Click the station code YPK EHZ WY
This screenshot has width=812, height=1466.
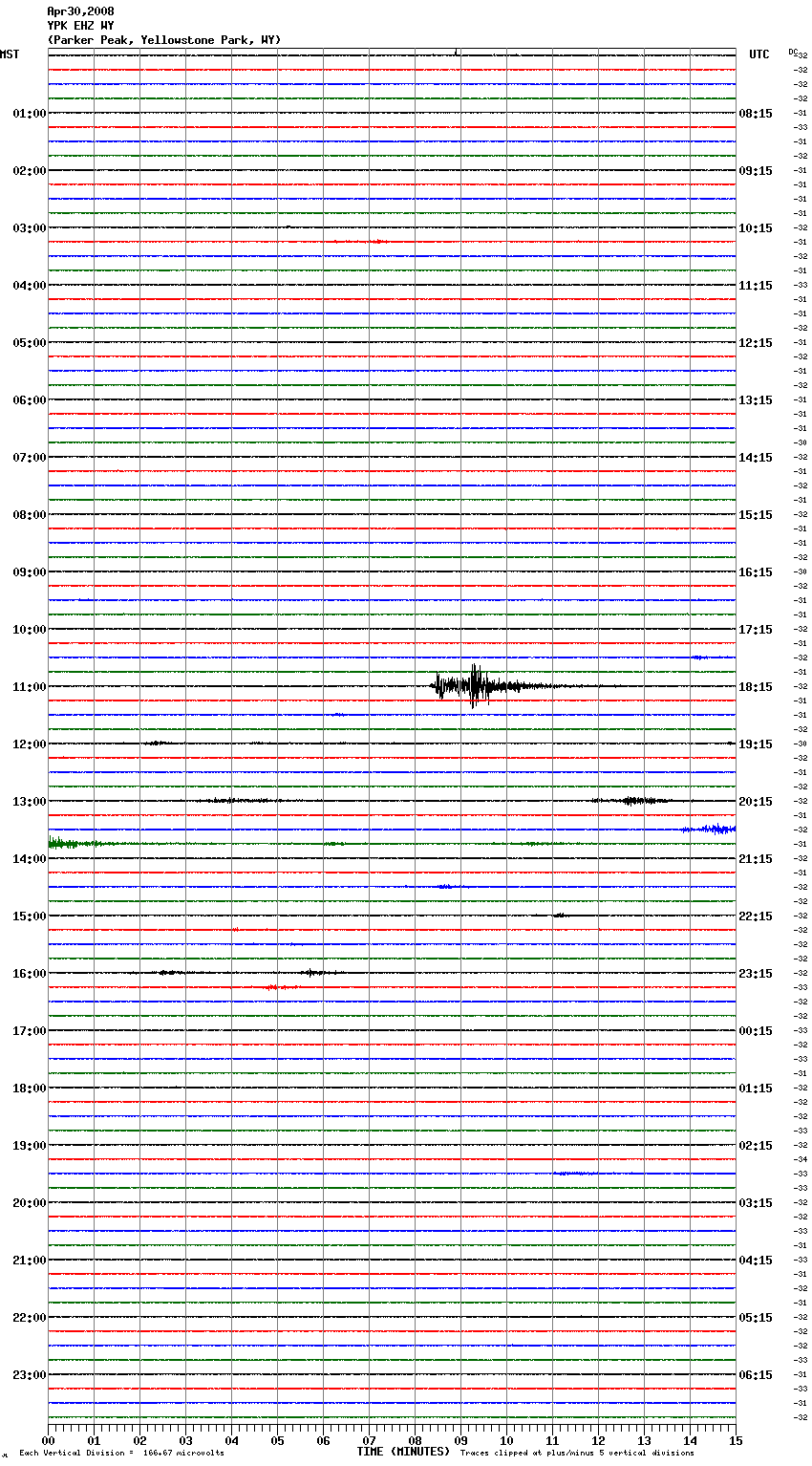point(80,26)
